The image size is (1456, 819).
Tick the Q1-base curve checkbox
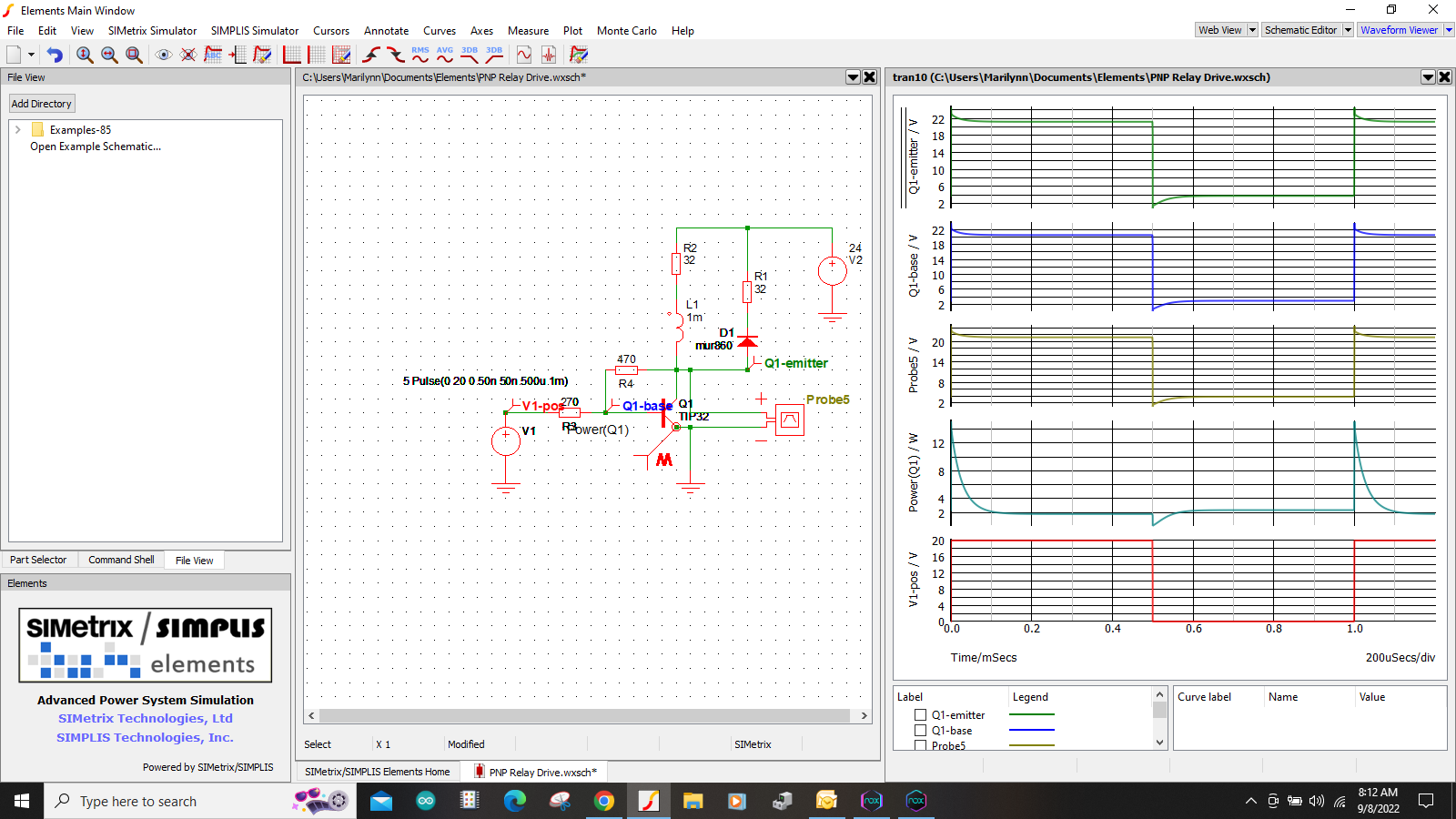[921, 731]
